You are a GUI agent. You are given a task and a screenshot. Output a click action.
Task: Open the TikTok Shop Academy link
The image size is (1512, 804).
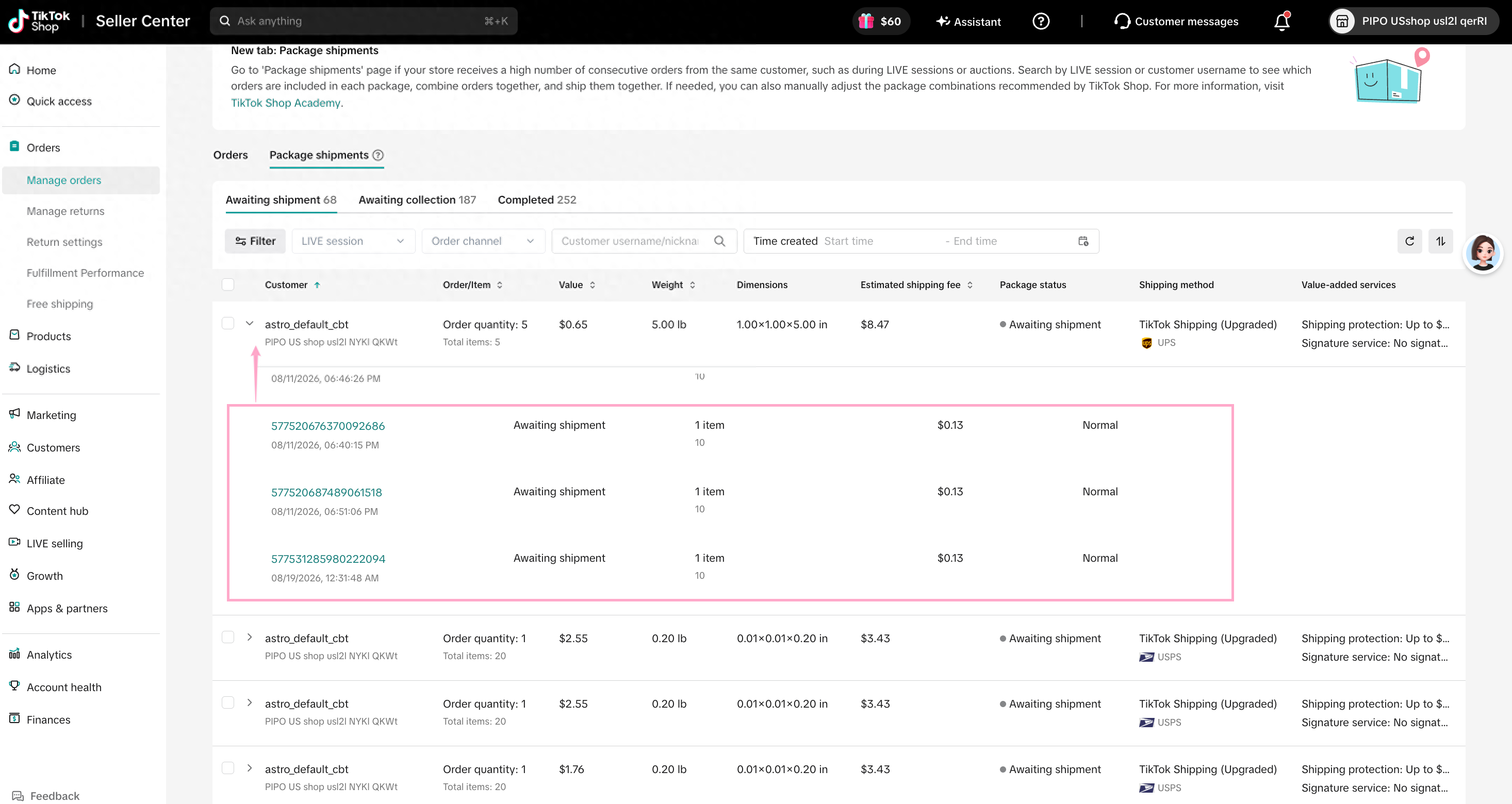(x=285, y=103)
